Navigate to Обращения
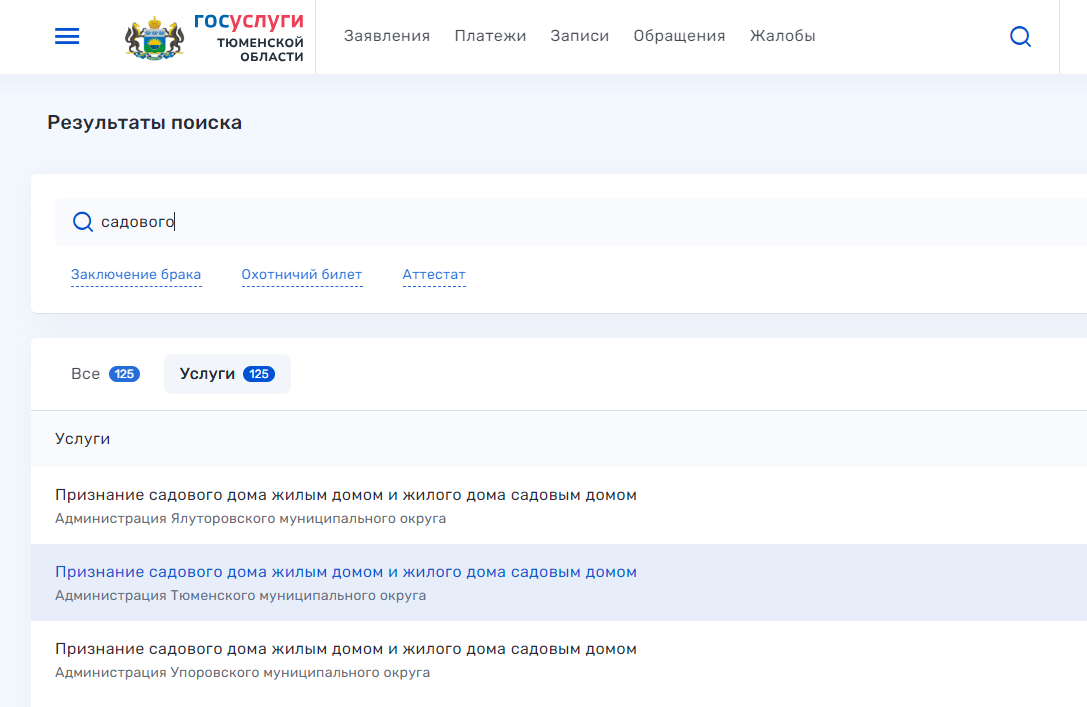Viewport: 1087px width, 707px height. point(679,36)
